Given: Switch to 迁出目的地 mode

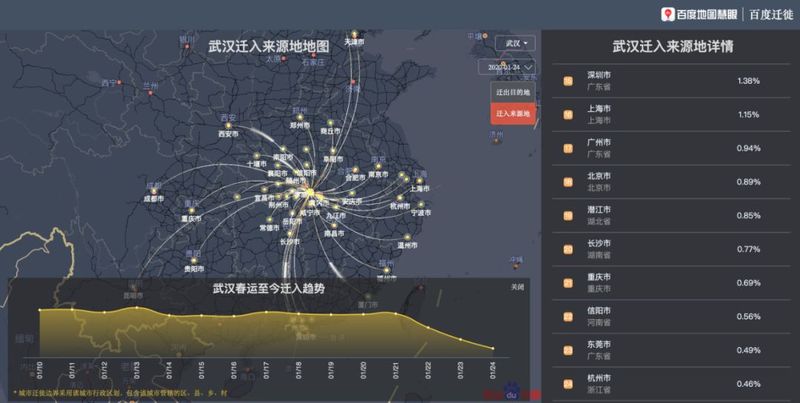Looking at the screenshot, I should coord(513,92).
